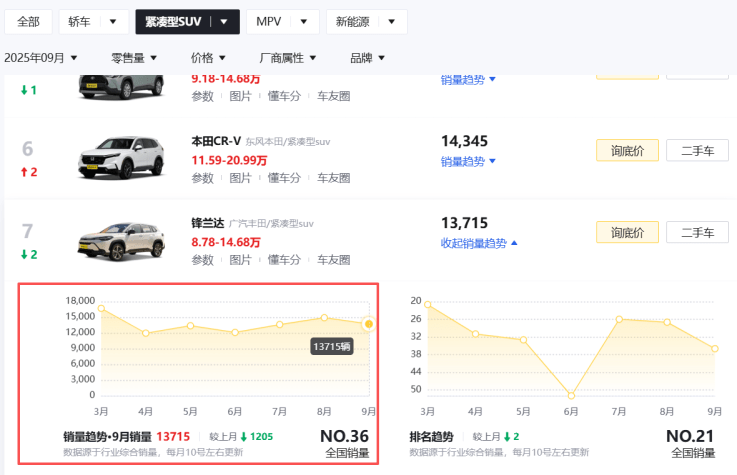This screenshot has height=475, width=737.
Task: Open the 品牌 filter dropdown
Action: (x=367, y=58)
